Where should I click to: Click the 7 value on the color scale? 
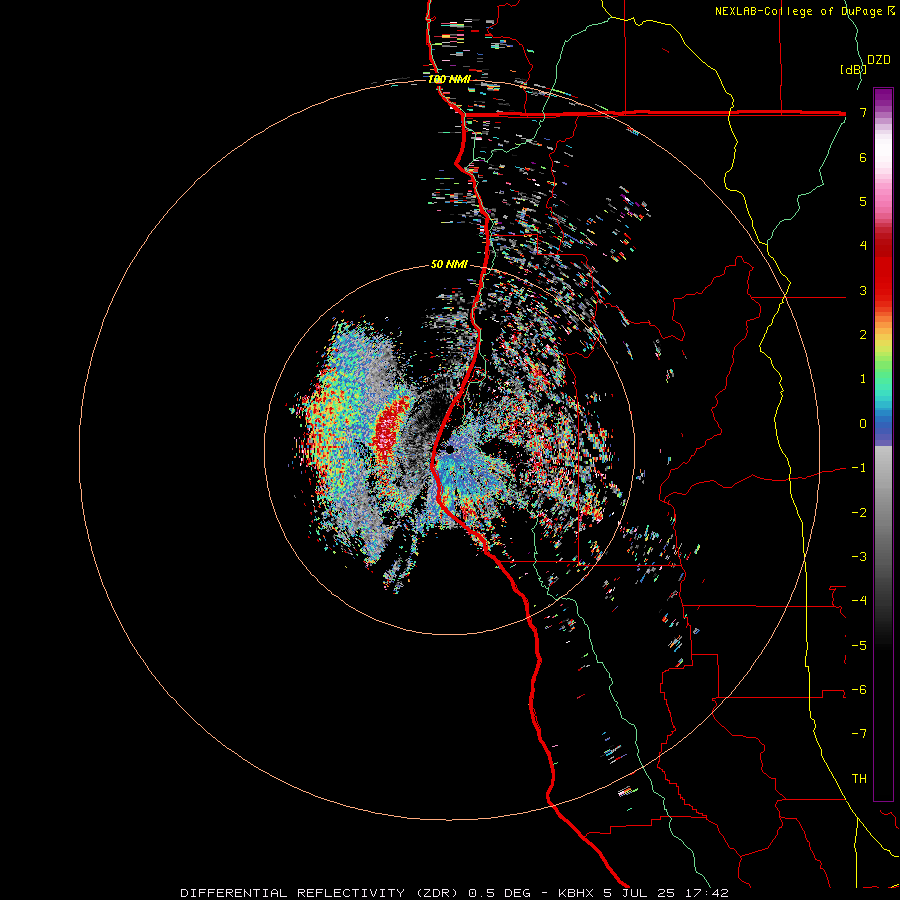pos(863,112)
